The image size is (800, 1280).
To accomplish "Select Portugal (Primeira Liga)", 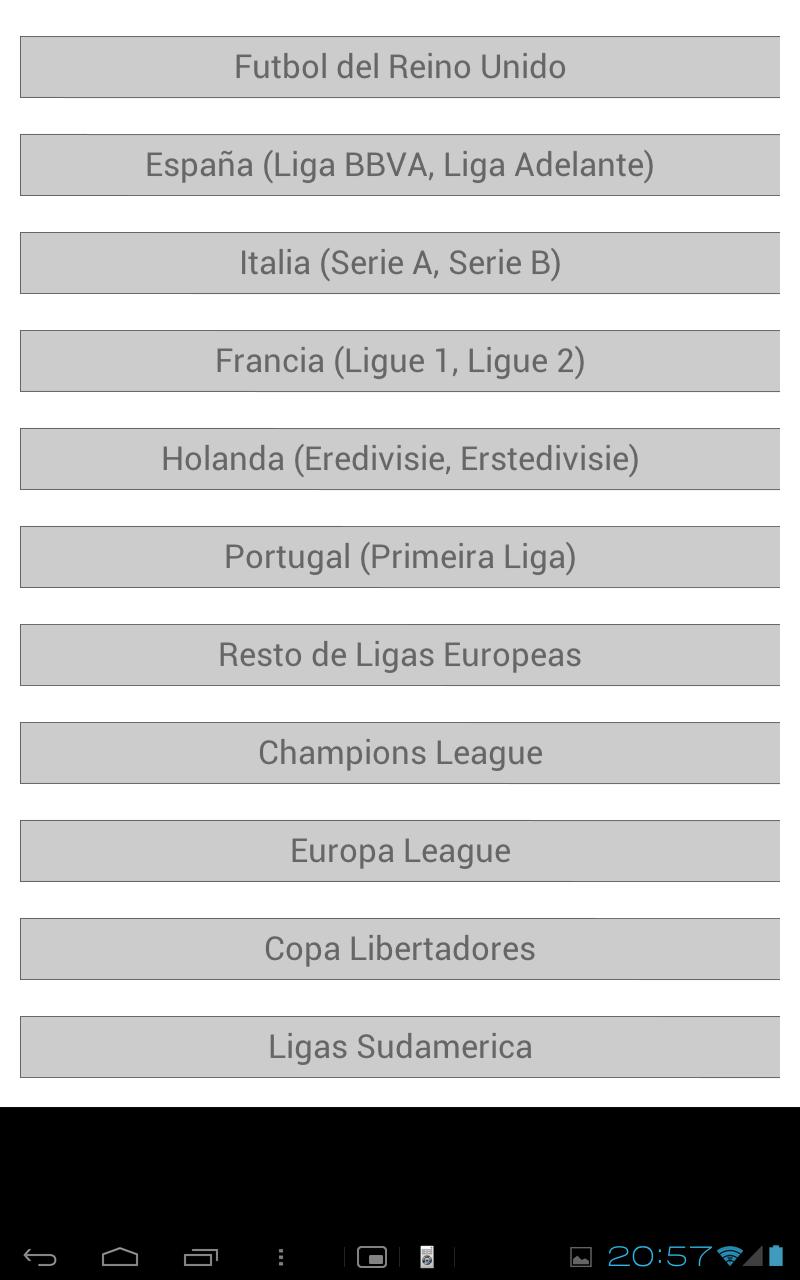I will tap(400, 557).
